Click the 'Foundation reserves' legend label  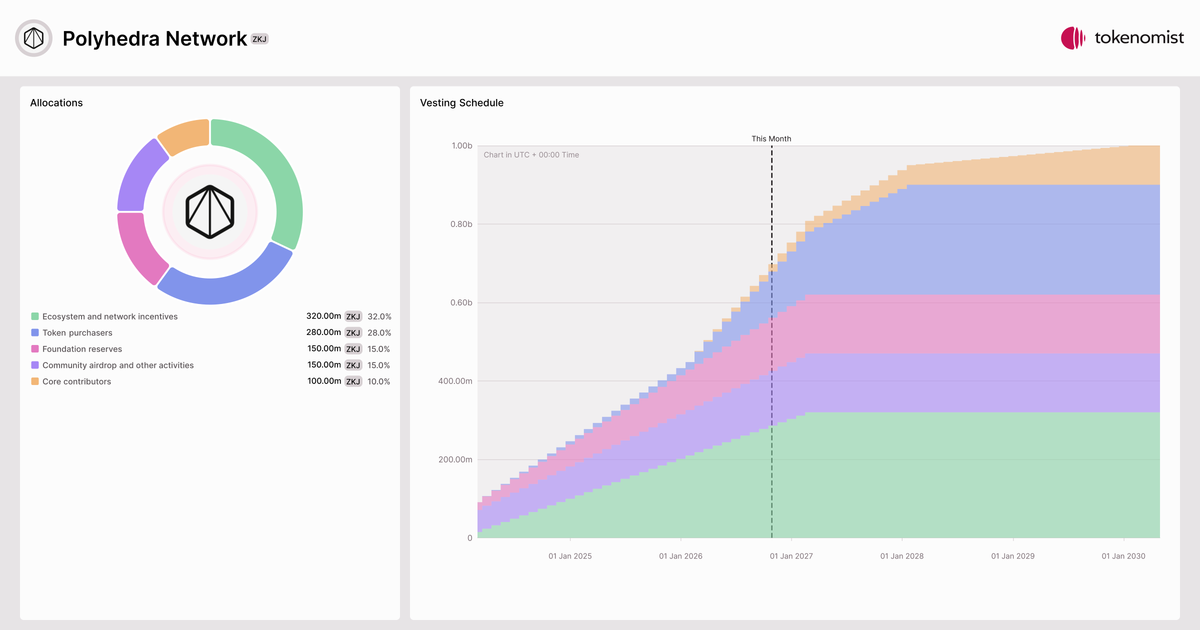(x=83, y=349)
